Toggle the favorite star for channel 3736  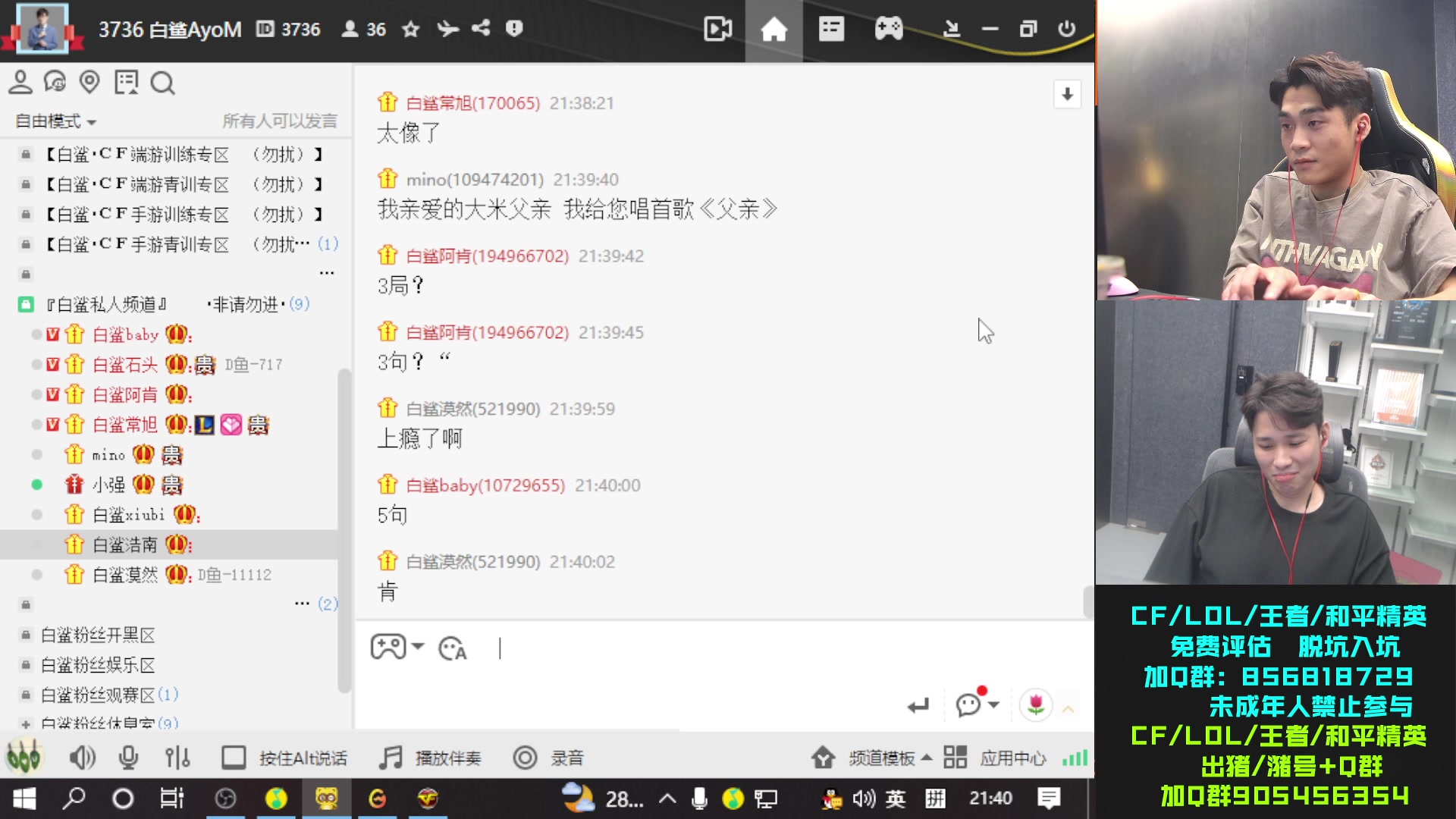[409, 30]
